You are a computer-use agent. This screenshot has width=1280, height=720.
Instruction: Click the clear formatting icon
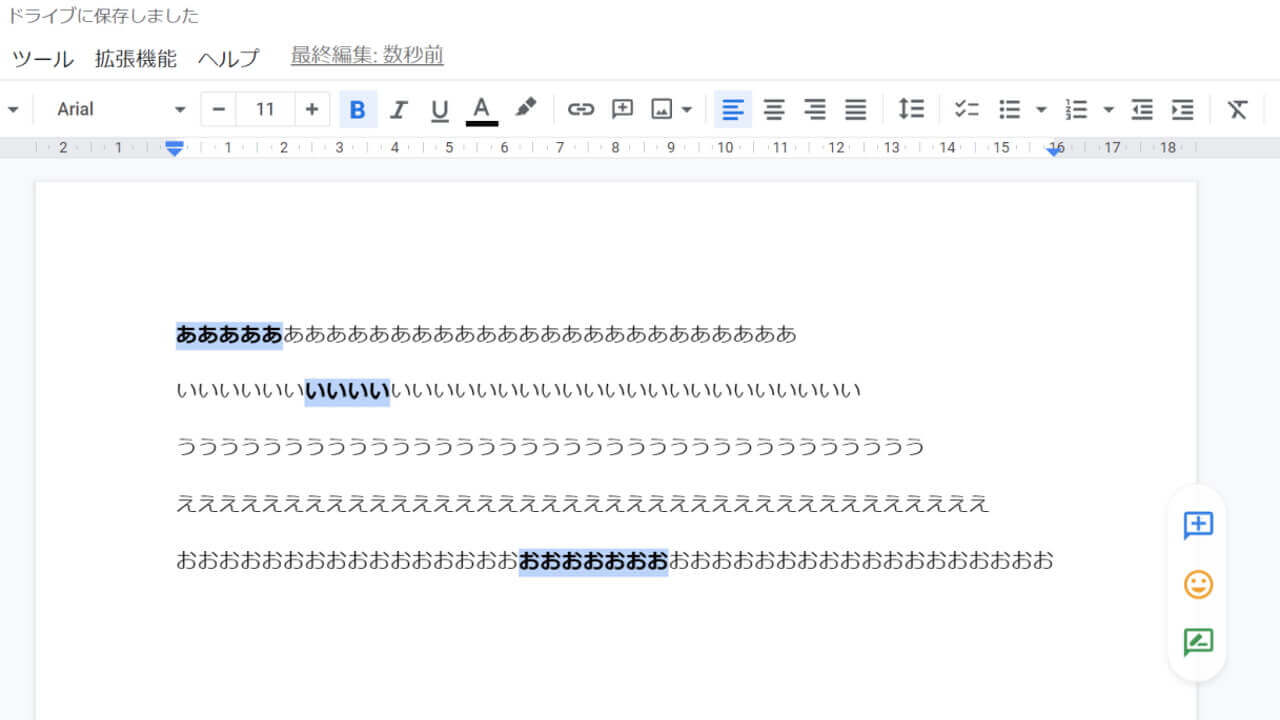pyautogui.click(x=1237, y=109)
